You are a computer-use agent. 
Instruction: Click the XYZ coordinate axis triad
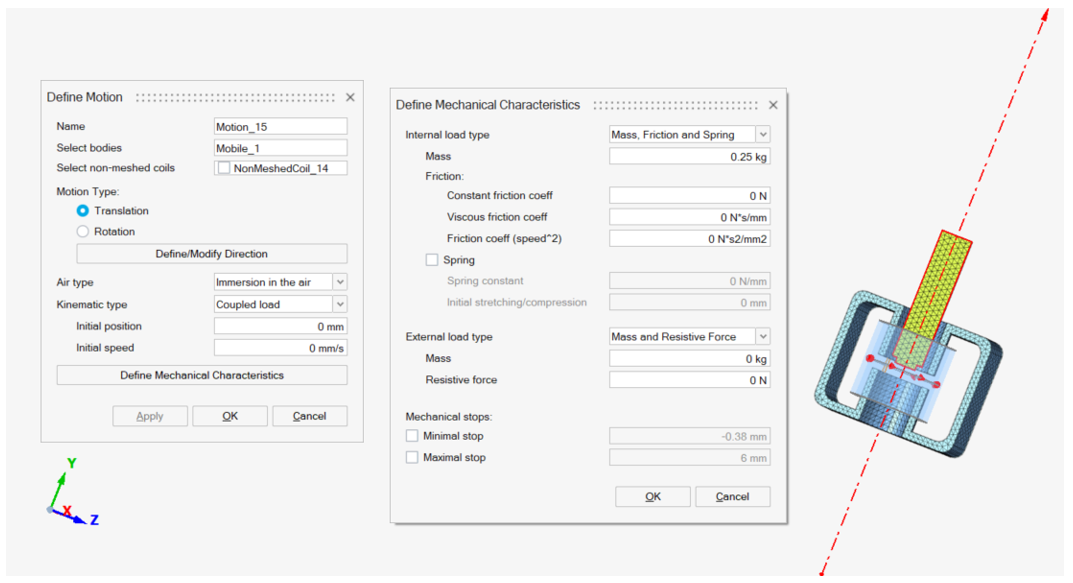click(x=73, y=493)
